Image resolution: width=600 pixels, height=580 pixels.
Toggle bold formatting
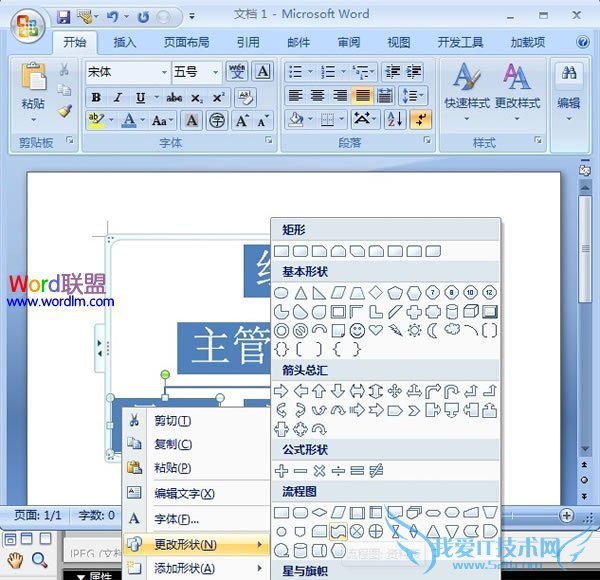(96, 98)
